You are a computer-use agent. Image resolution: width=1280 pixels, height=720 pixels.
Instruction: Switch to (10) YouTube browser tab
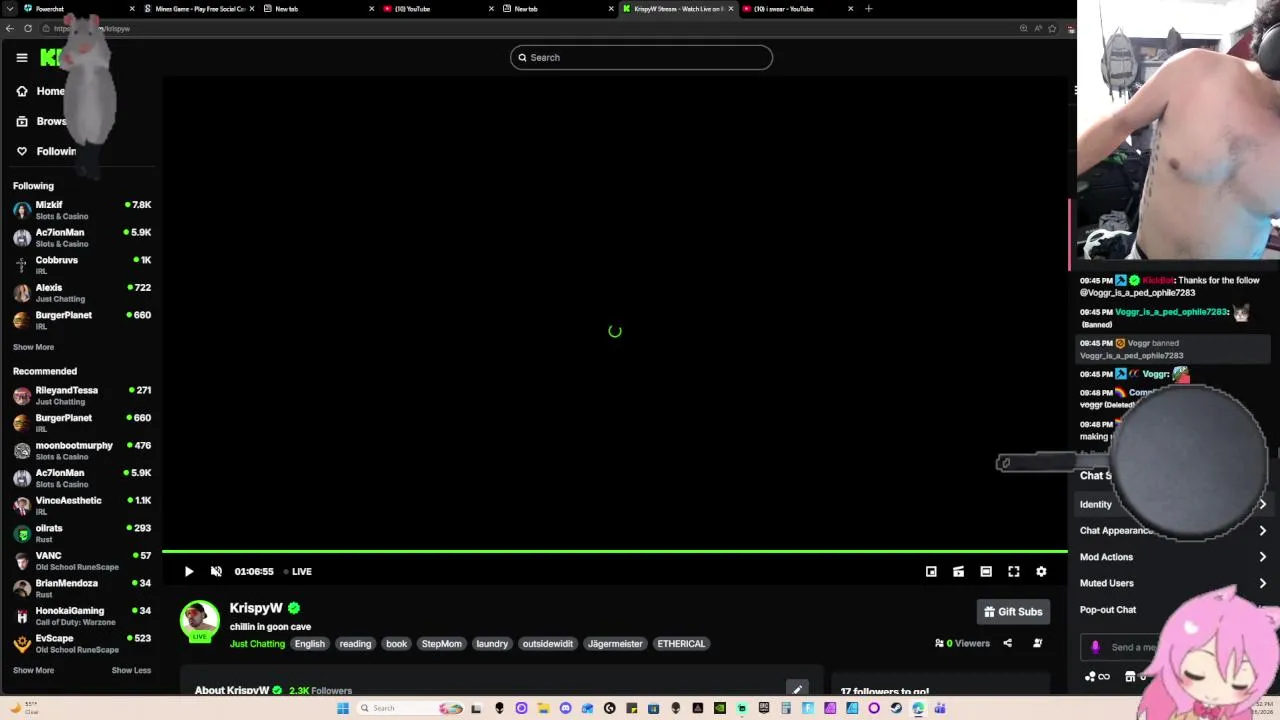(437, 9)
